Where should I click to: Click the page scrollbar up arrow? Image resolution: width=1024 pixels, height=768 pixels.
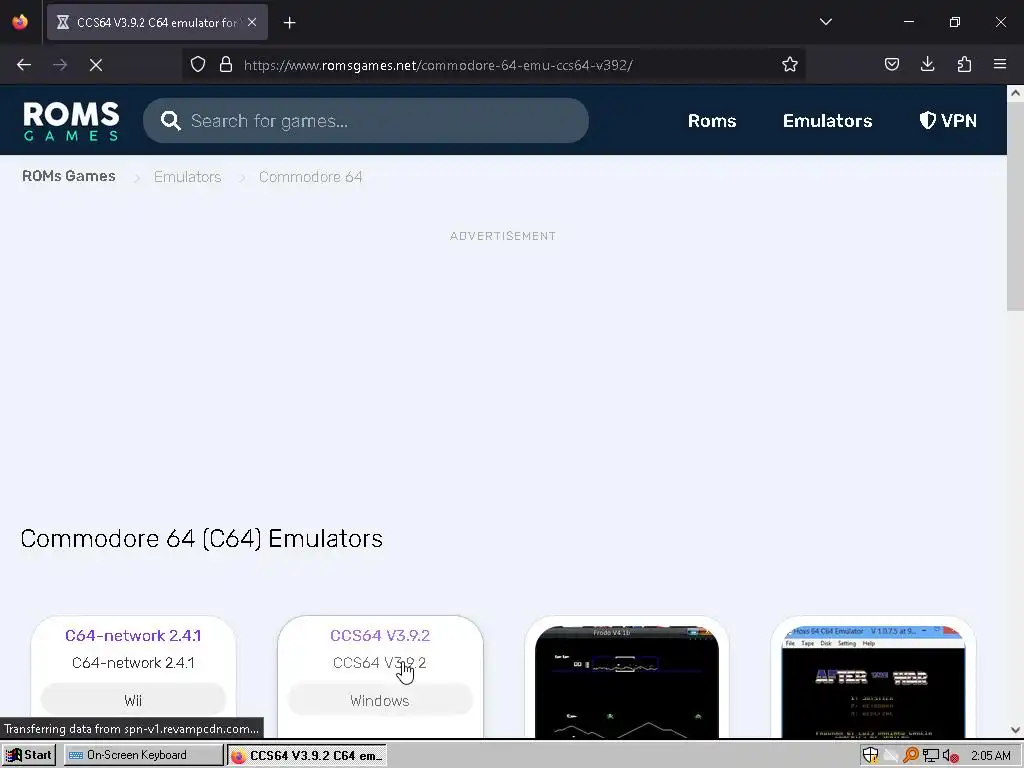1015,93
